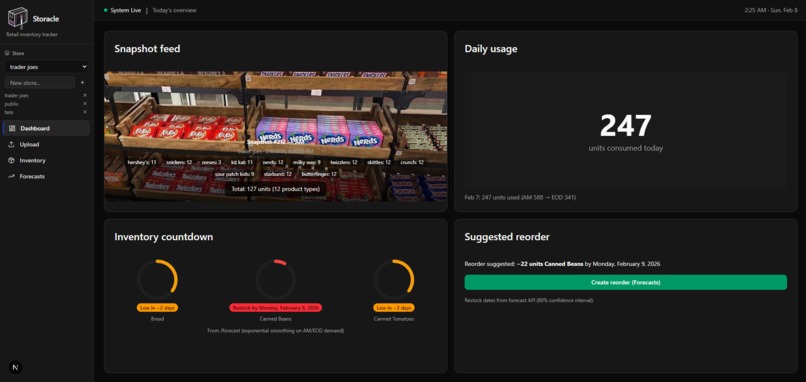Click the Store section icon

[7, 53]
